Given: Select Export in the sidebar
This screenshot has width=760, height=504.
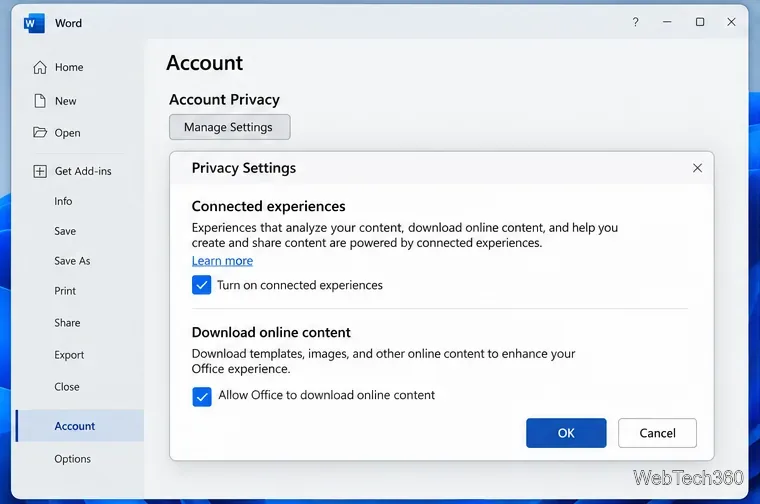Looking at the screenshot, I should pos(69,355).
